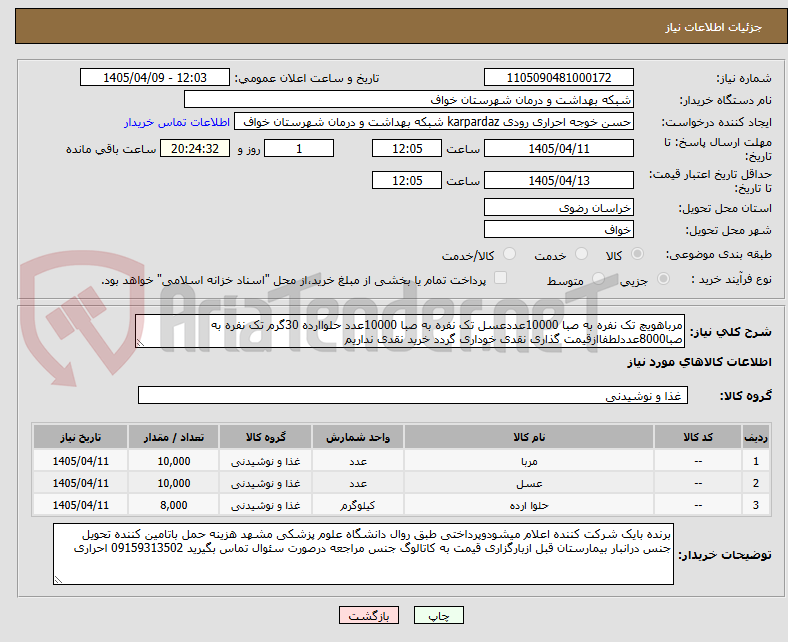The width and height of the screenshot is (788, 642).
Task: Click the buyer organization name field
Action: click(409, 100)
